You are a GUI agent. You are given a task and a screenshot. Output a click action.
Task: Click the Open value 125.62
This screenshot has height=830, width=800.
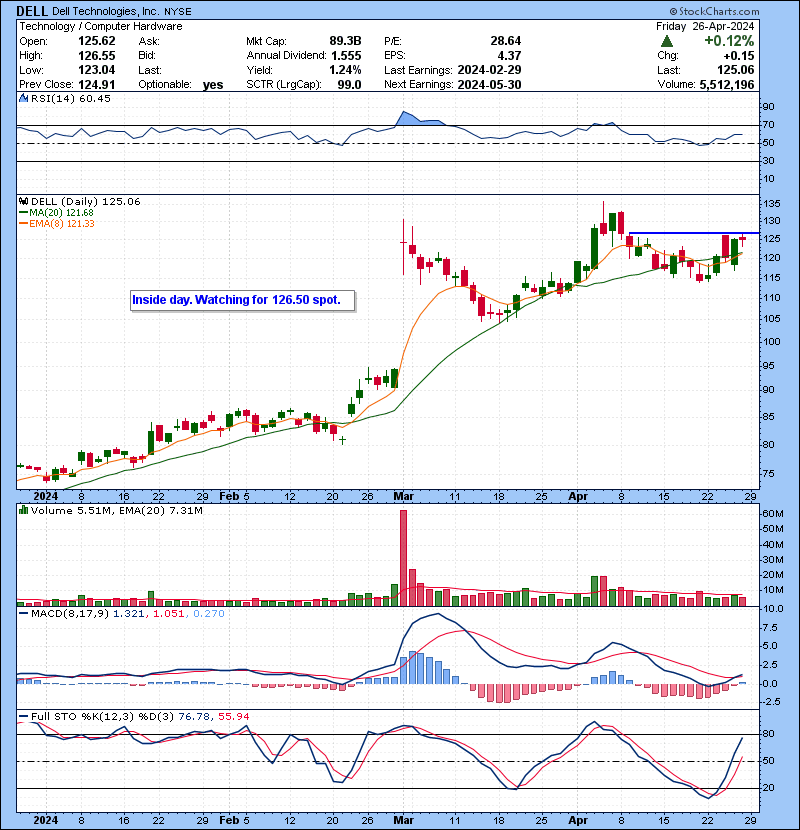pyautogui.click(x=96, y=41)
